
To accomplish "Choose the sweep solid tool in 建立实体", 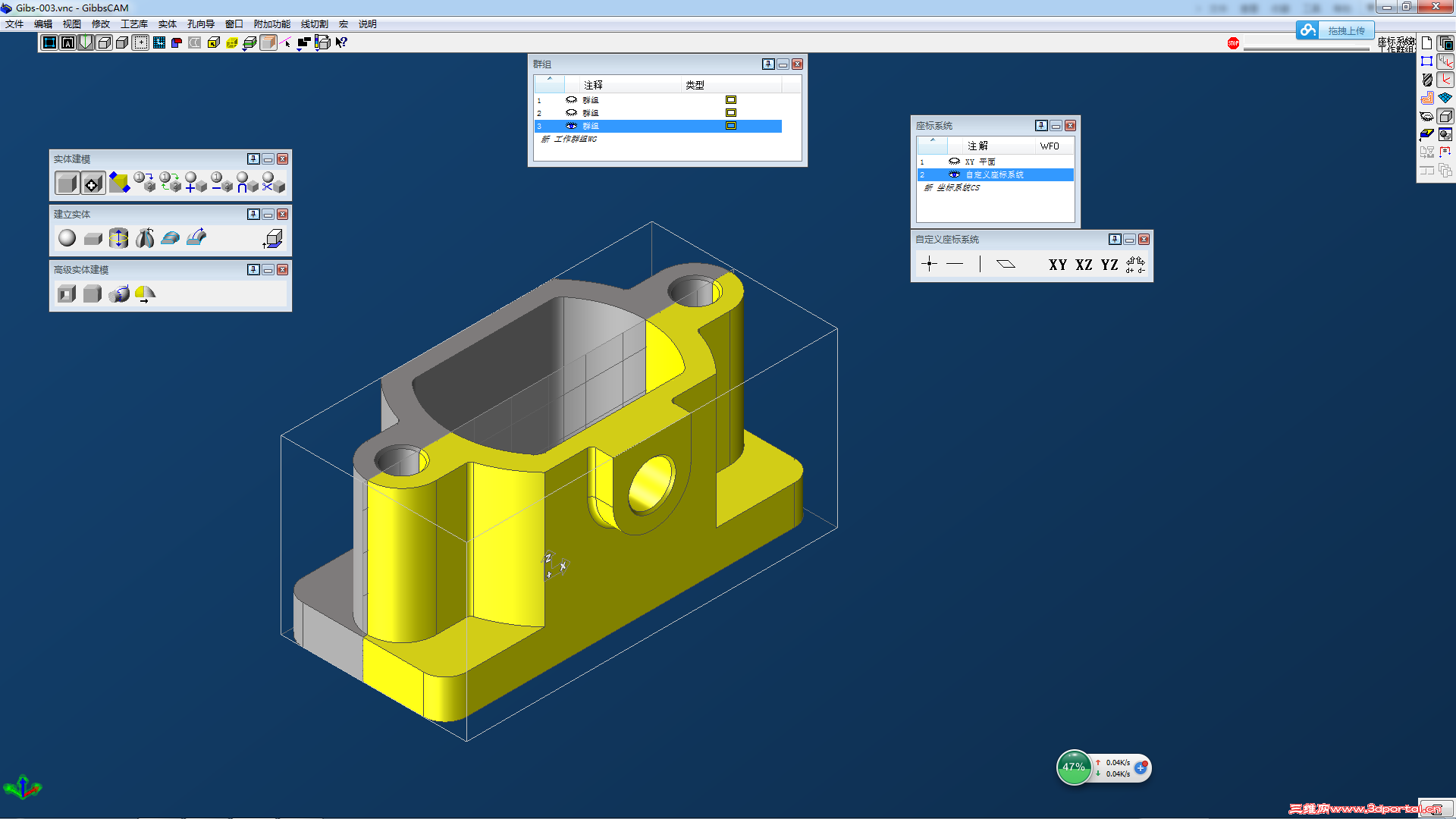I will [x=196, y=237].
